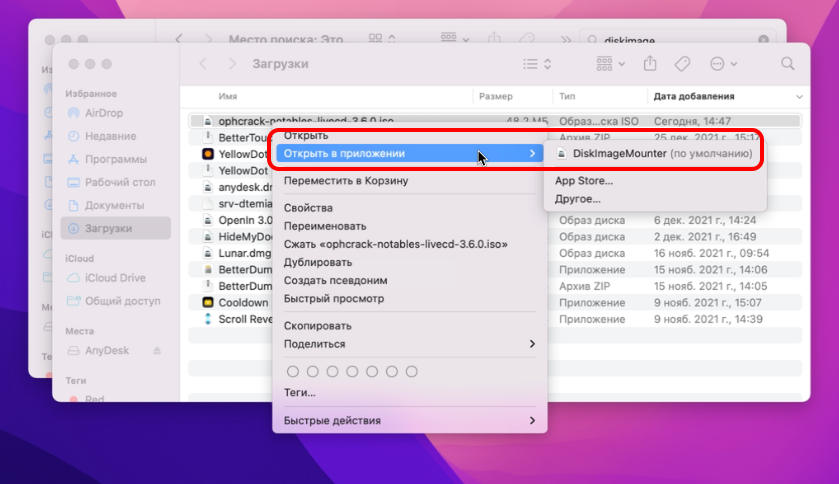Sort by the Тип column header
Screen dimensions: 839x484
point(567,96)
